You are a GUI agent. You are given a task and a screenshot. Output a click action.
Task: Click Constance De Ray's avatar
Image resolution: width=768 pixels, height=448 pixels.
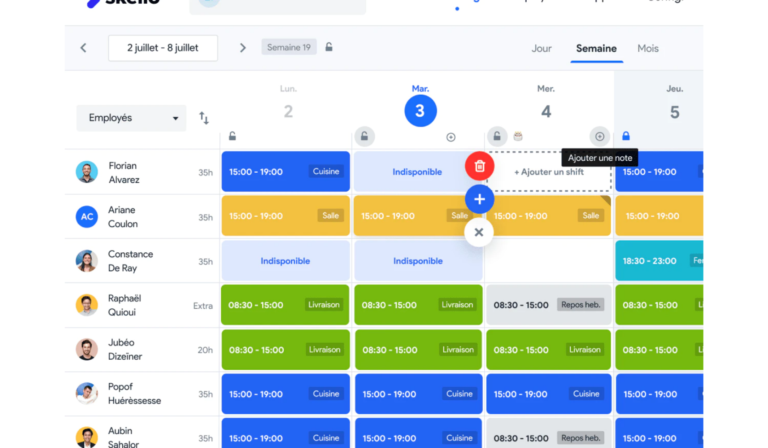87,261
